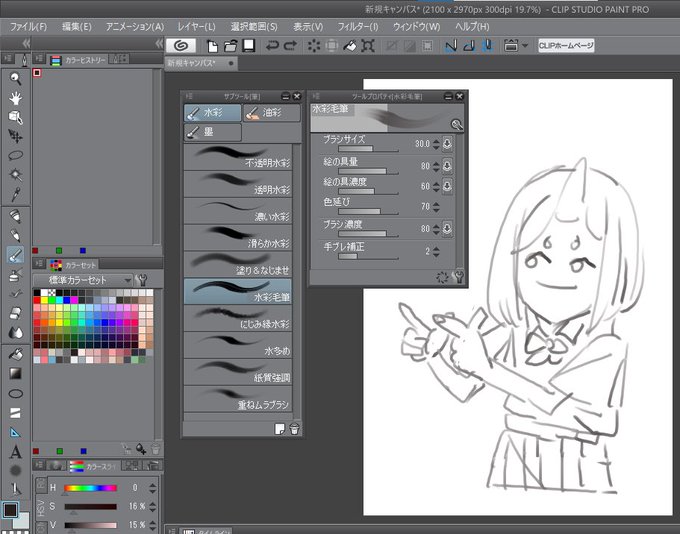Screen dimensions: 680x534
Task: Switch to the 油彩 sub tool group
Action: (271, 113)
